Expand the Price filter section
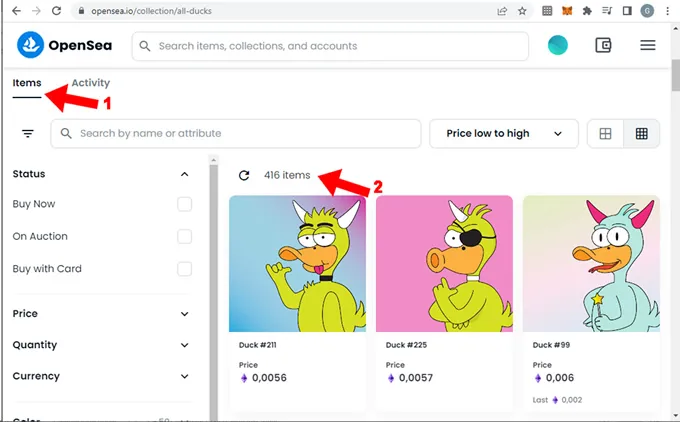The image size is (680, 422). click(x=184, y=314)
